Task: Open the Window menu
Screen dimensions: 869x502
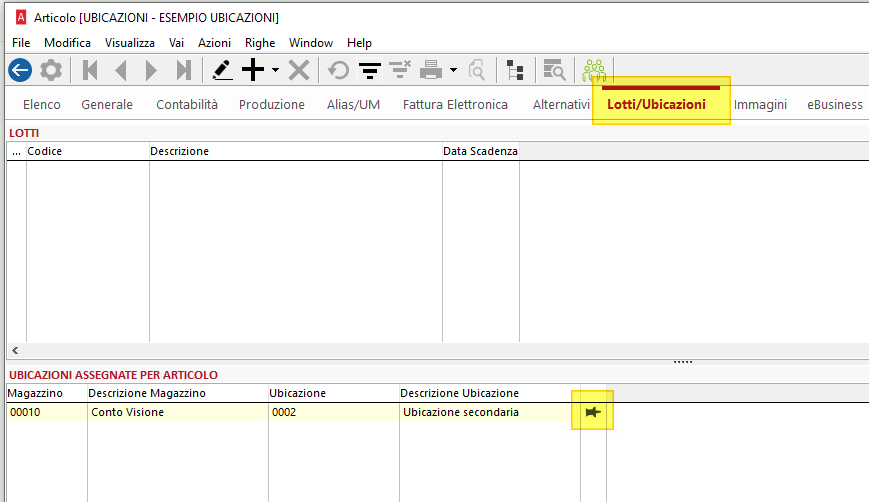Action: click(311, 43)
